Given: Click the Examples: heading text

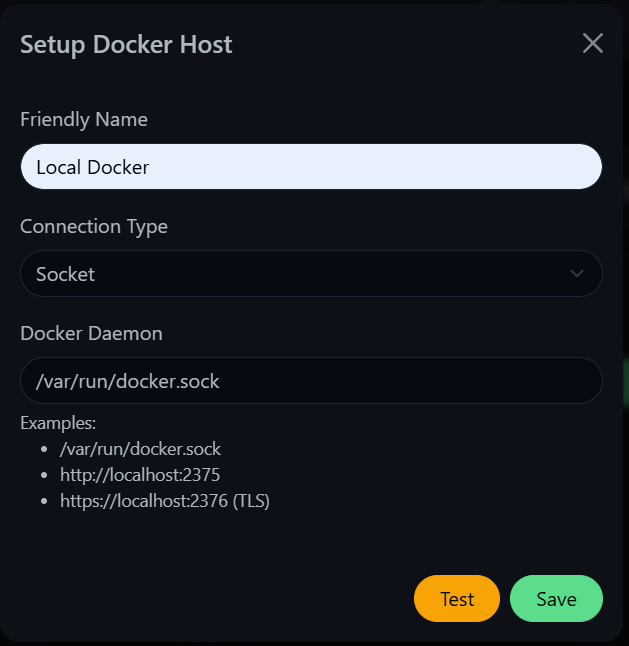Looking at the screenshot, I should click(58, 423).
